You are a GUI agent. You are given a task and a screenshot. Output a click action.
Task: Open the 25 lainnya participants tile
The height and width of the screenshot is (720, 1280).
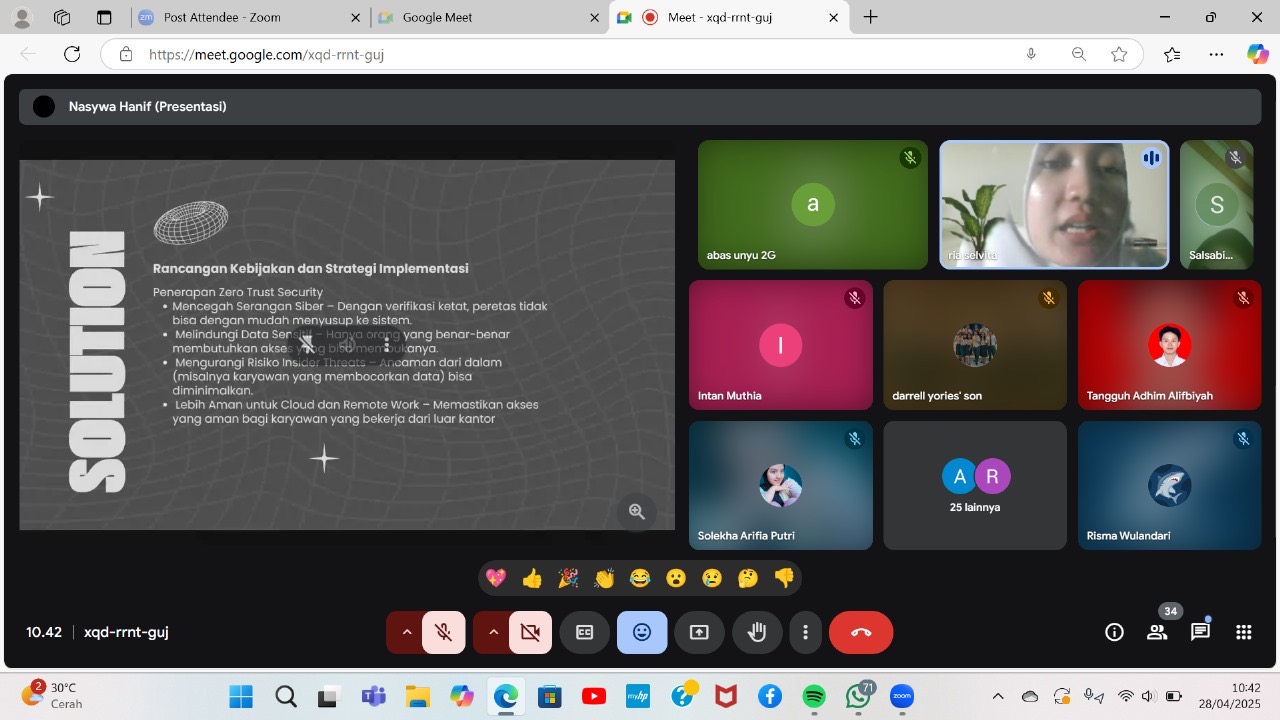click(x=975, y=485)
